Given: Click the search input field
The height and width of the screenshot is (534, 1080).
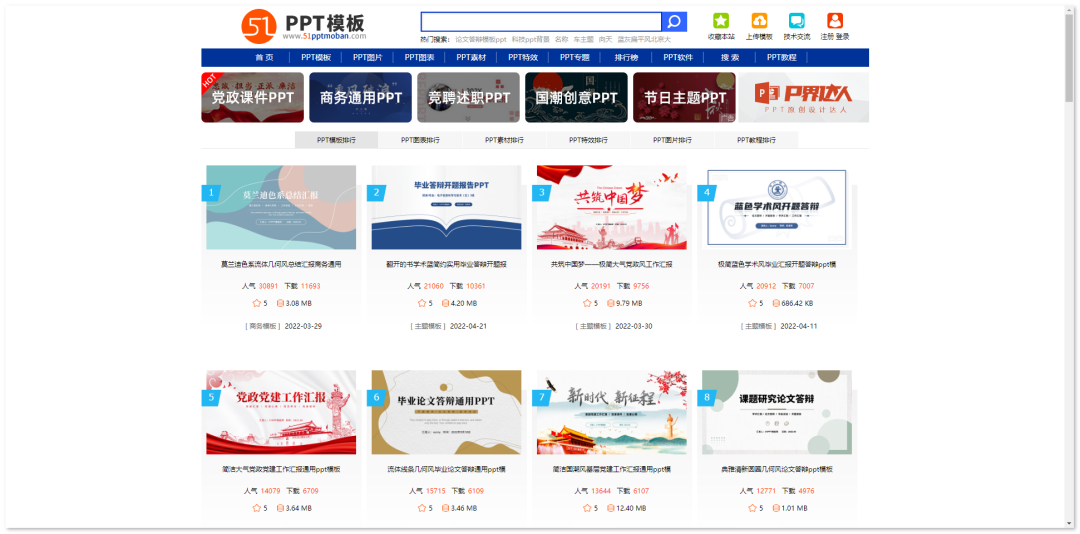Looking at the screenshot, I should click(541, 22).
